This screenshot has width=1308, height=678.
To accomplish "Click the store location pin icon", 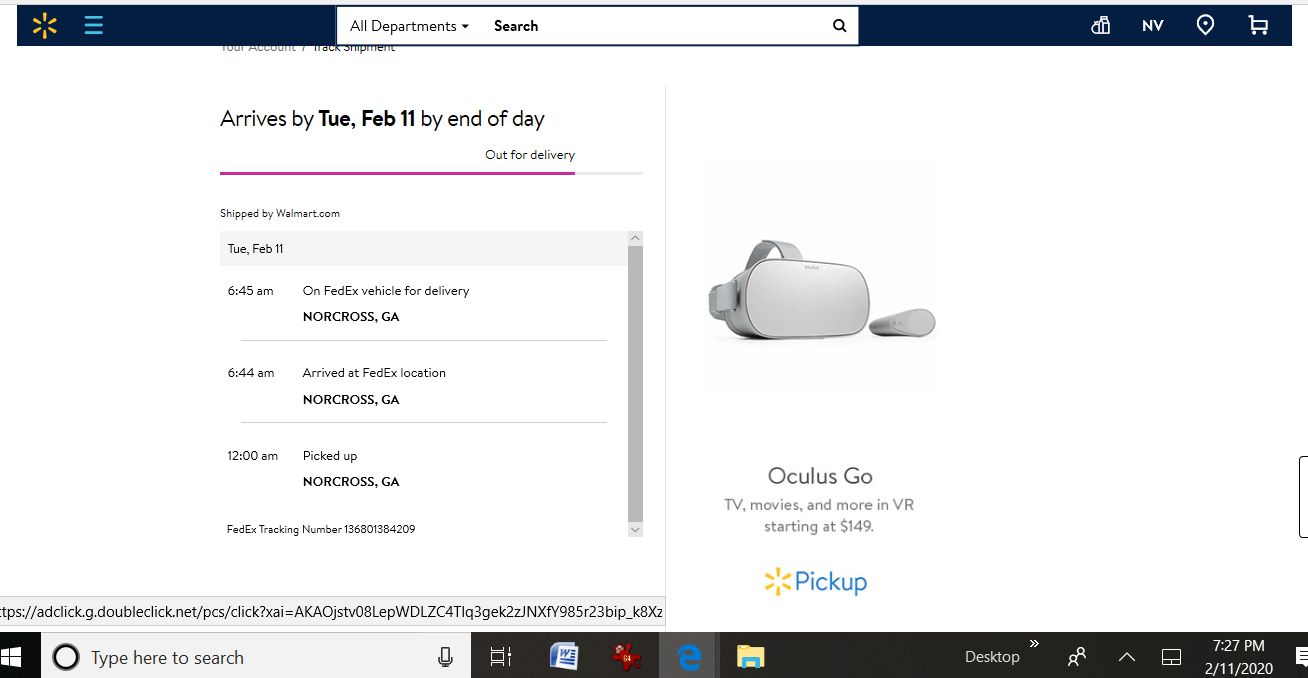I will (1205, 26).
